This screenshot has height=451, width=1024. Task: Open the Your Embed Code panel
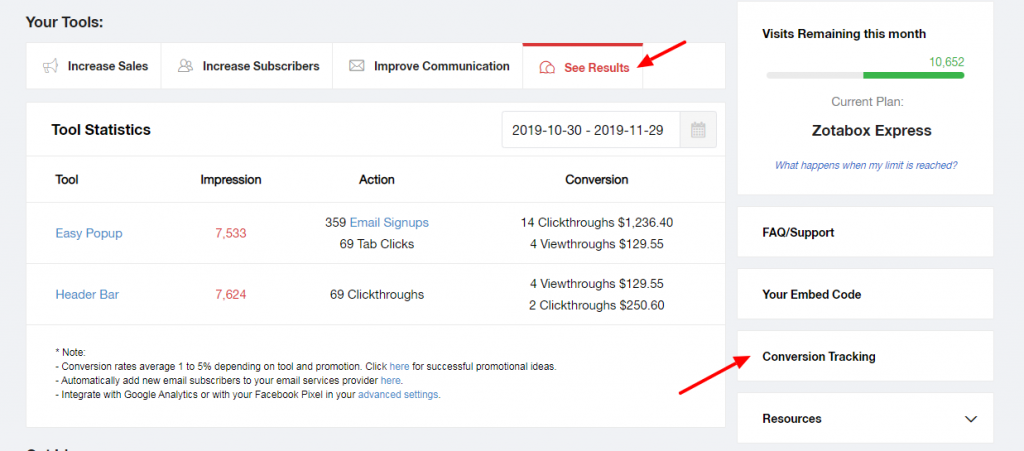(865, 294)
